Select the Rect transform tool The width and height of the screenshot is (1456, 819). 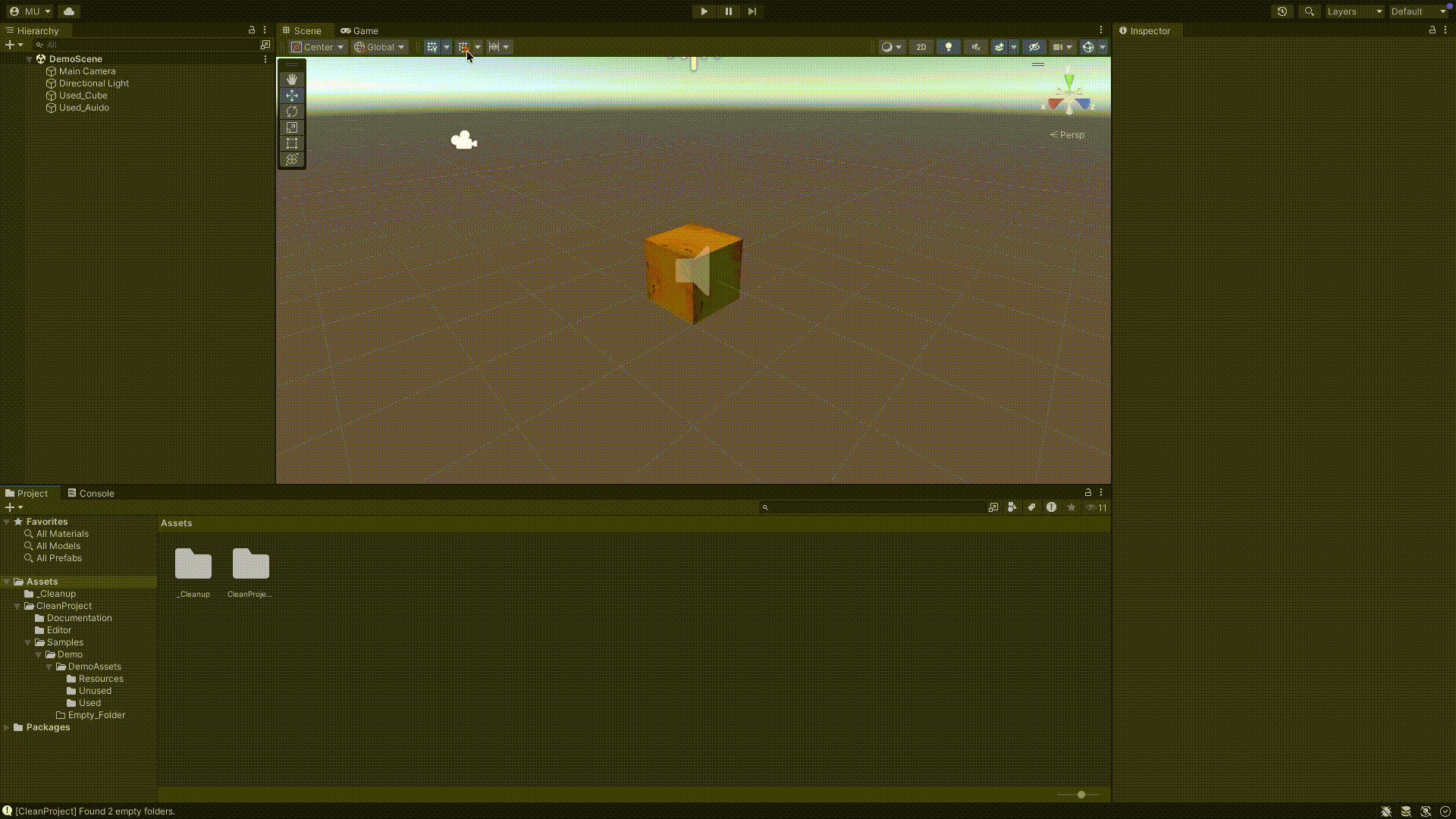tap(292, 143)
